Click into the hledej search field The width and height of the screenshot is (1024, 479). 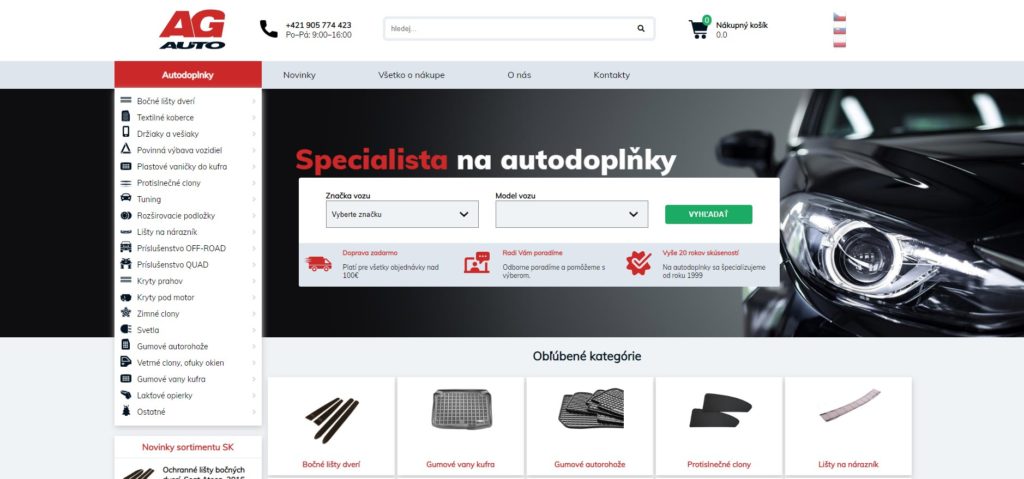click(509, 29)
